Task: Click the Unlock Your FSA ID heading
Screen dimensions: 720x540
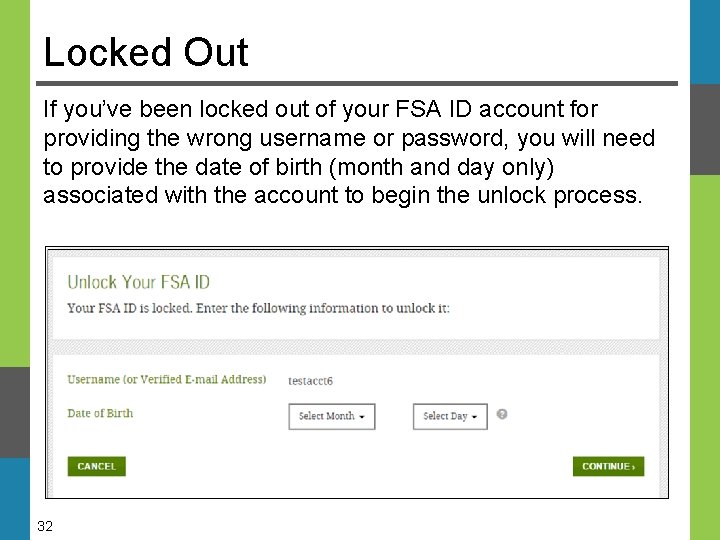Action: 138,283
